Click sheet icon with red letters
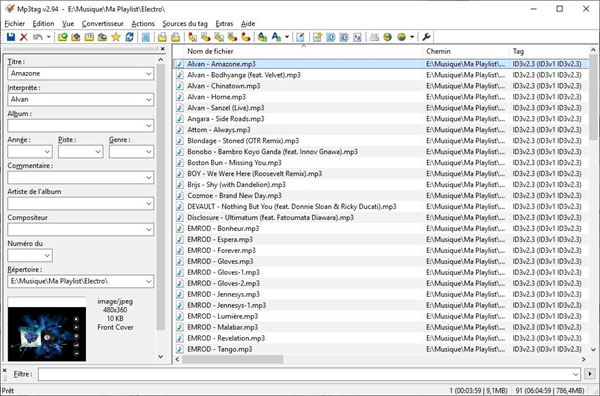This screenshot has width=600, height=396. pos(357,37)
